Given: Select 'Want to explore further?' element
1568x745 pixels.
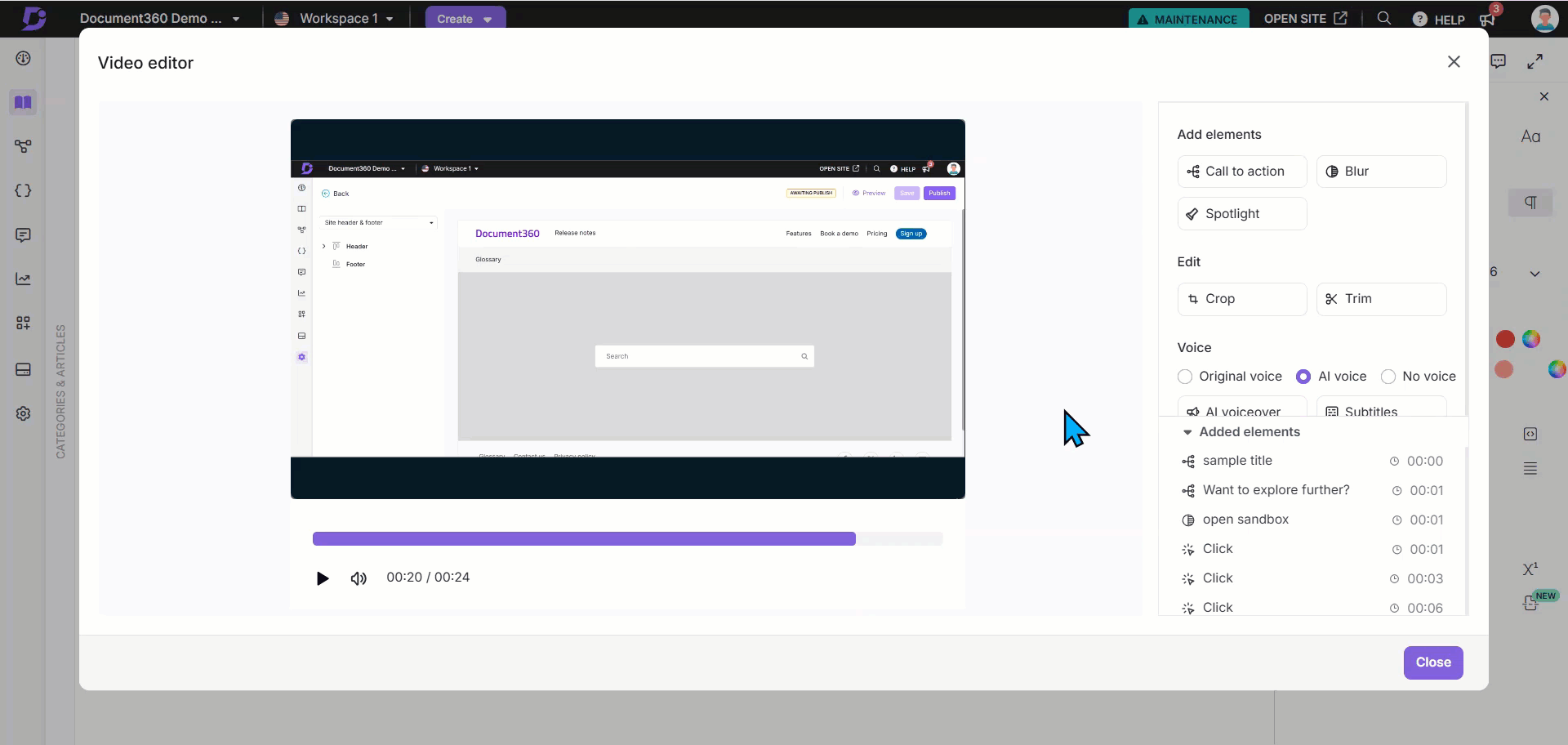Looking at the screenshot, I should tap(1312, 490).
